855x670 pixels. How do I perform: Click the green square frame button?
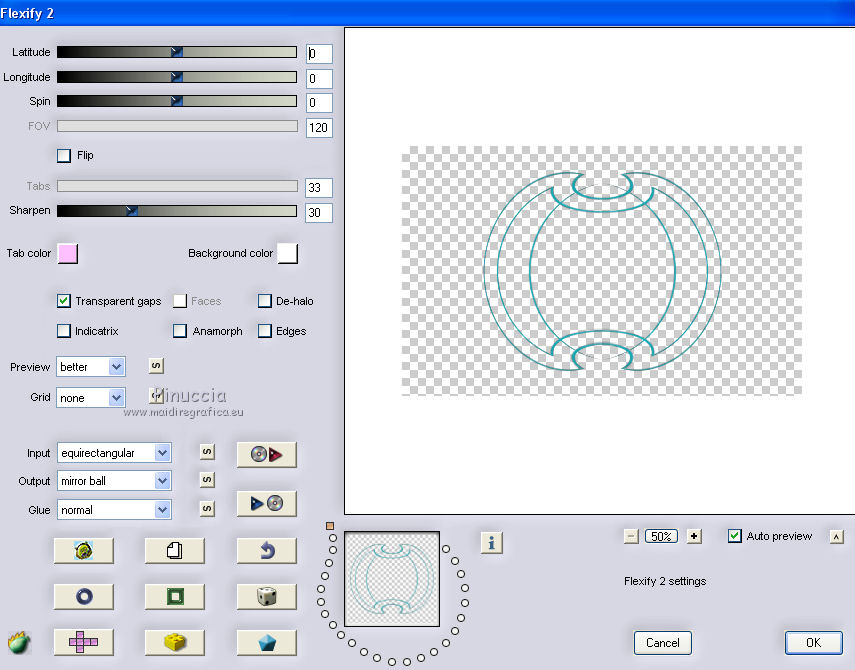(174, 596)
